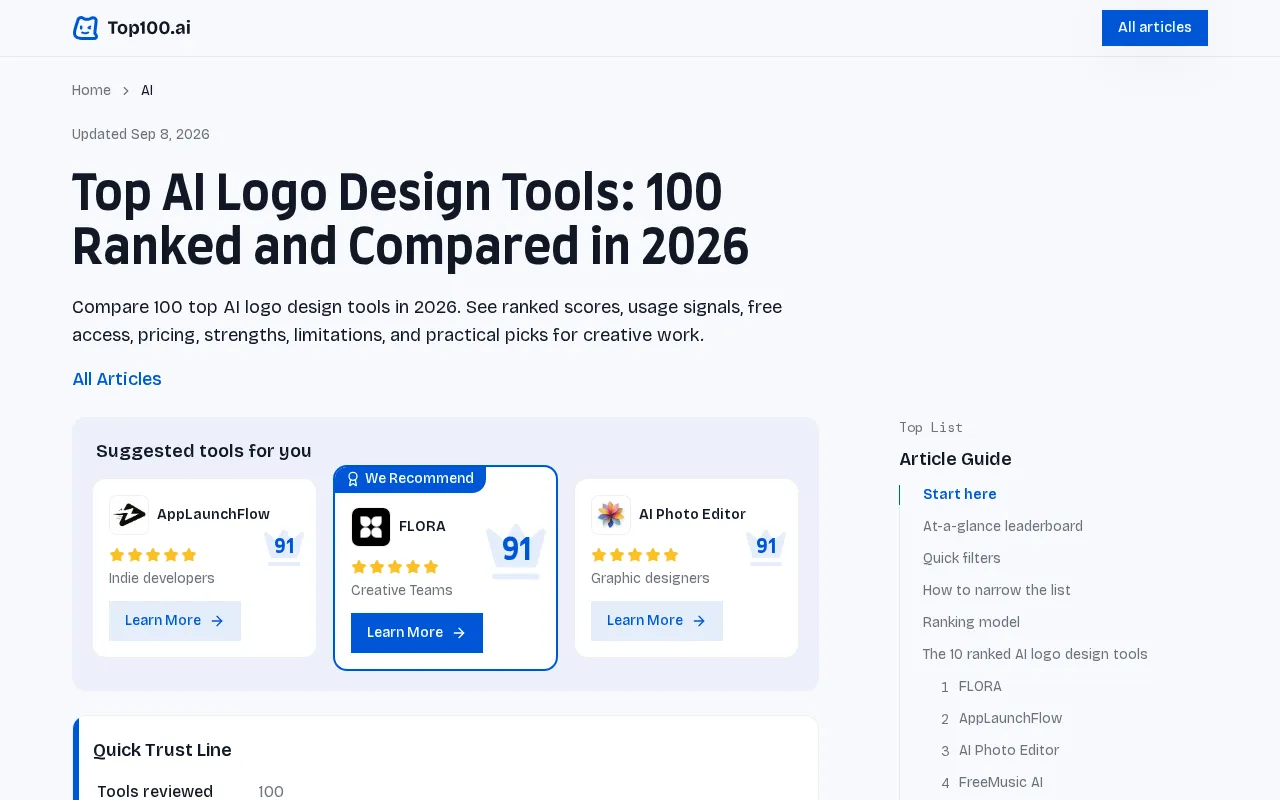Click the Indie developers label
This screenshot has height=800, width=1280.
pos(162,578)
